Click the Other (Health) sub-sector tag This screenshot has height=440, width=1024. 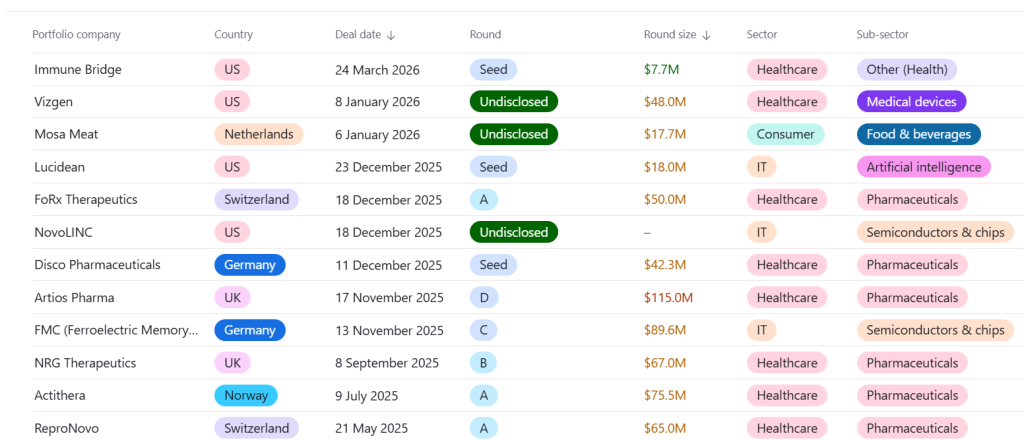[x=906, y=70]
